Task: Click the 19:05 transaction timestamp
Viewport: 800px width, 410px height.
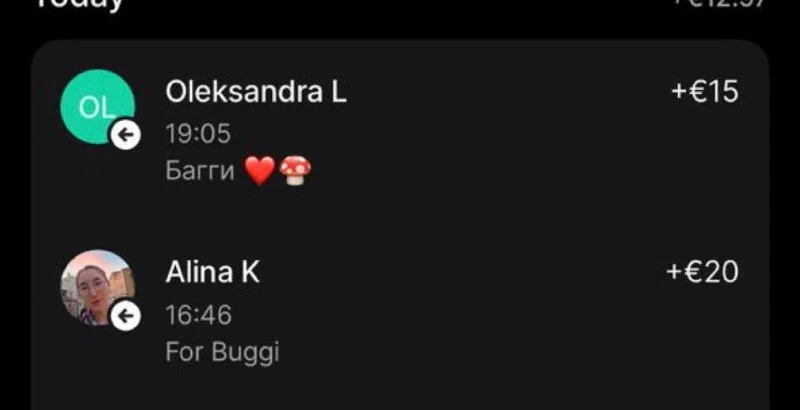Action: (198, 134)
